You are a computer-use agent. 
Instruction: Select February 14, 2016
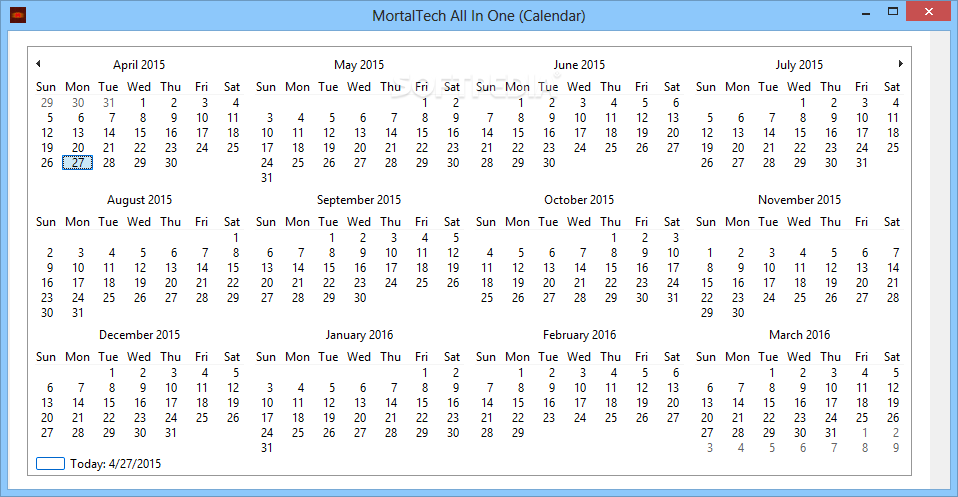click(x=487, y=403)
